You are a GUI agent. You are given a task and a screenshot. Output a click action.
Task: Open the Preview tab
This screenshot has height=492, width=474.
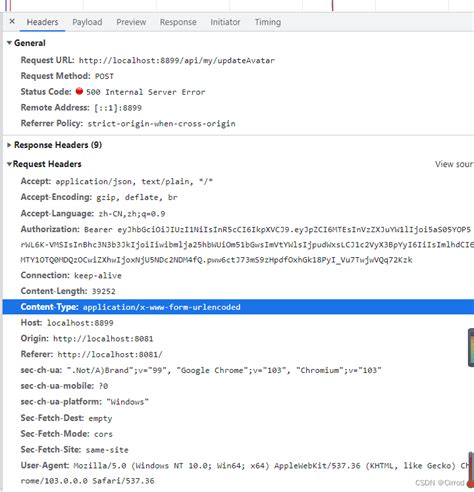point(131,22)
